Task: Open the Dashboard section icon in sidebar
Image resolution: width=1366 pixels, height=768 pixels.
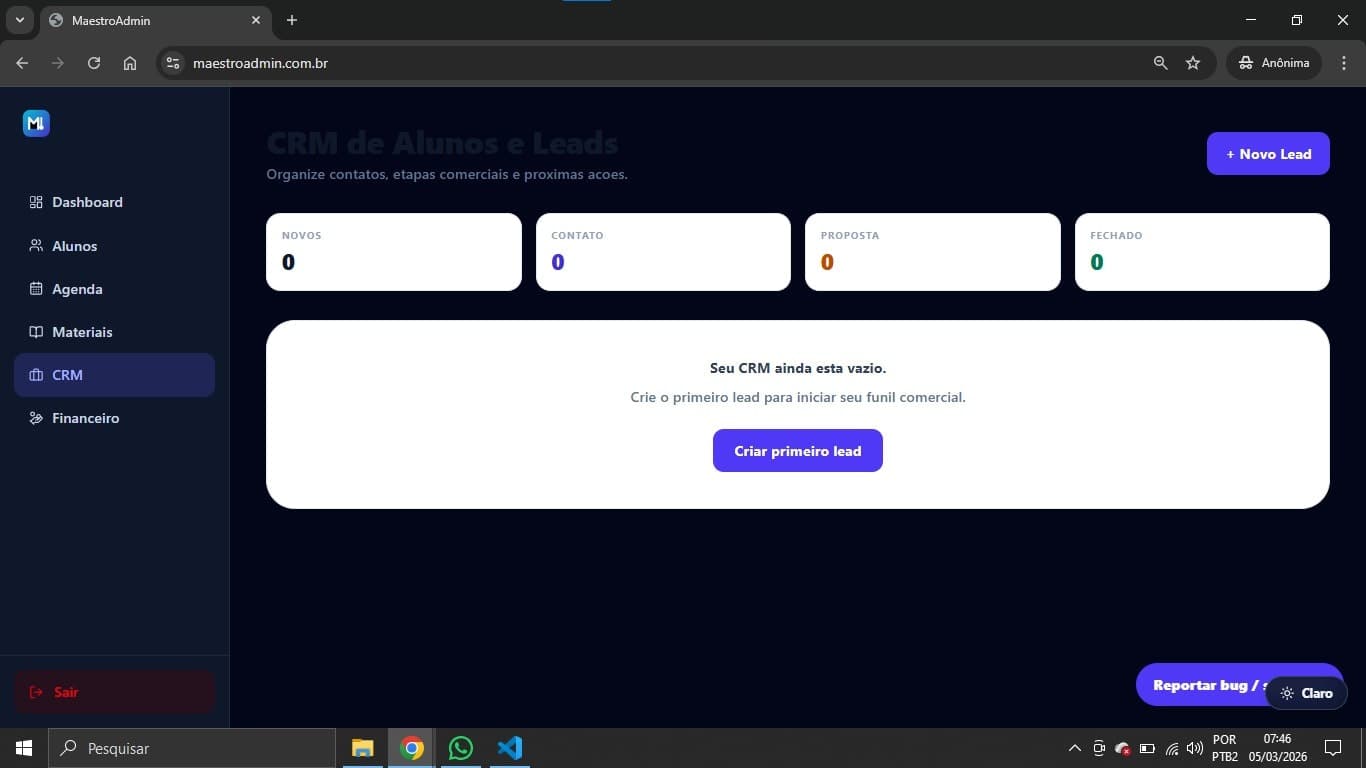Action: point(35,202)
